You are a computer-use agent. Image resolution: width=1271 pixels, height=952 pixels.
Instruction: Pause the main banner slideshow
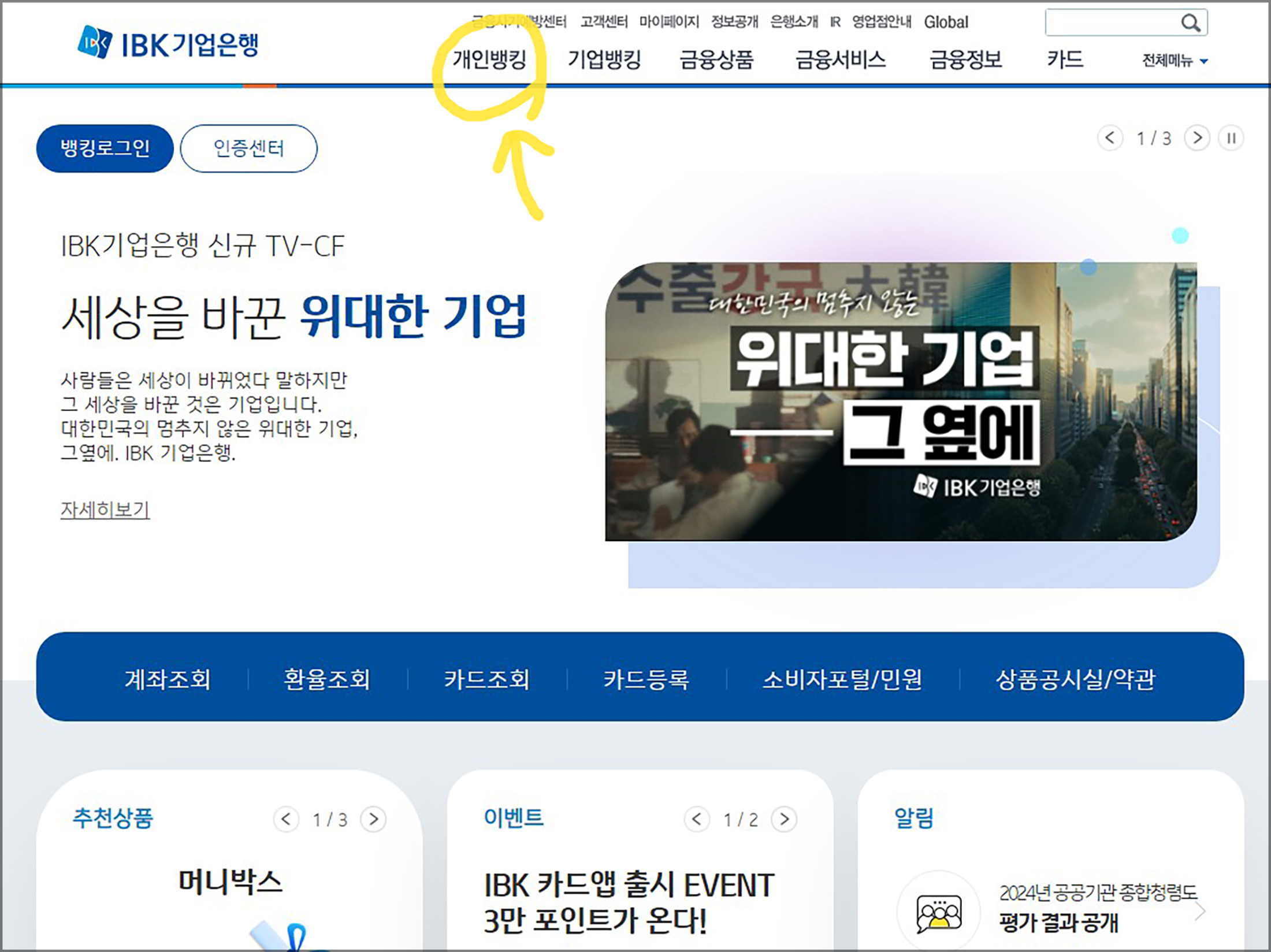click(x=1231, y=138)
